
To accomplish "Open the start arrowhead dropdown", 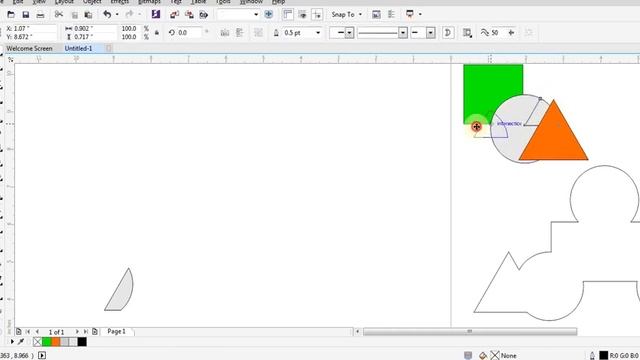I will click(x=349, y=33).
